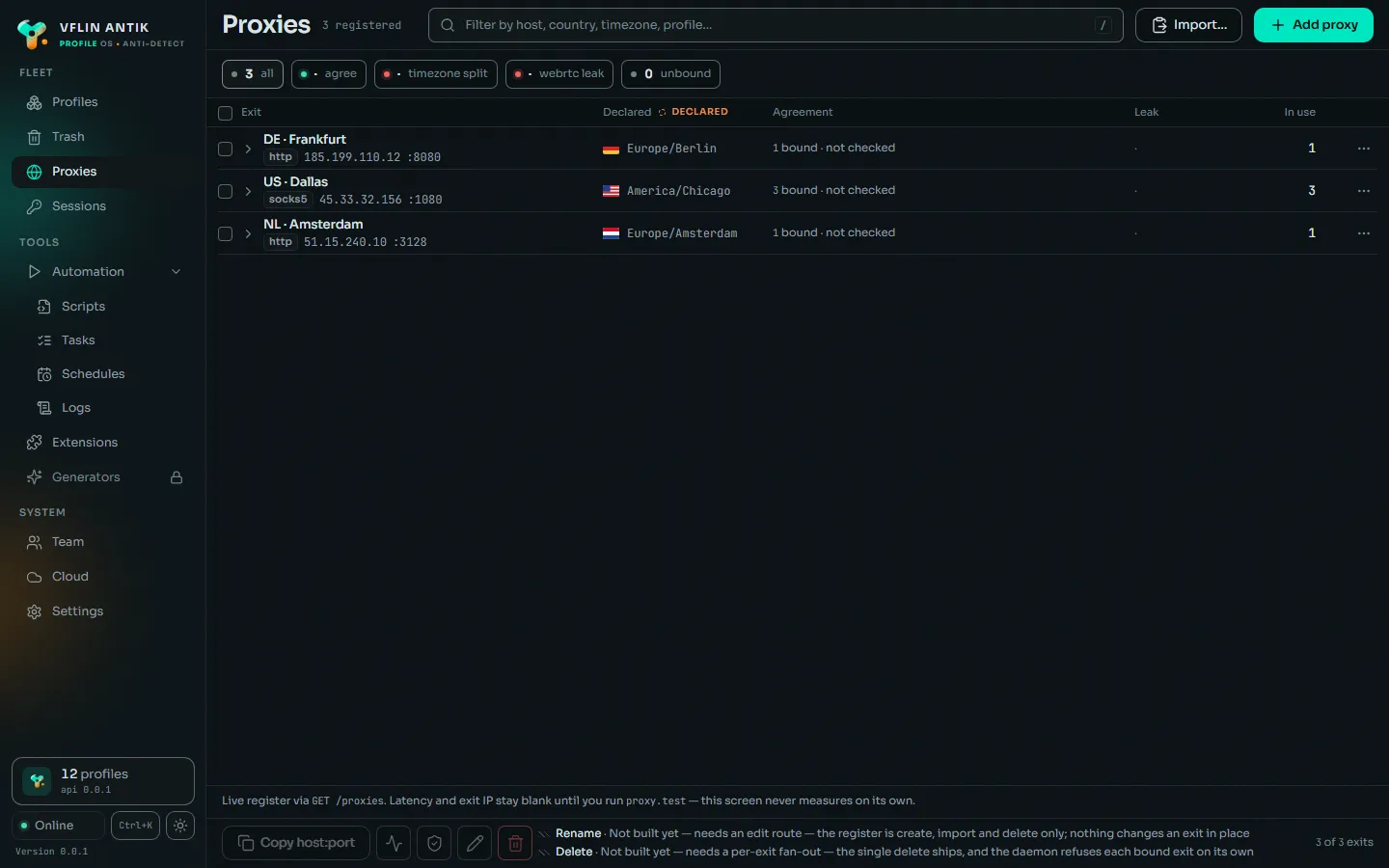
Task: Select the 'all' filter chip
Action: pos(253,74)
